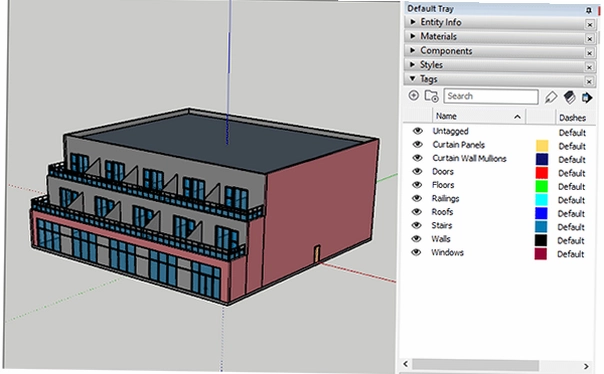The image size is (604, 374).
Task: Select the Roofs tag row
Action: (x=497, y=212)
